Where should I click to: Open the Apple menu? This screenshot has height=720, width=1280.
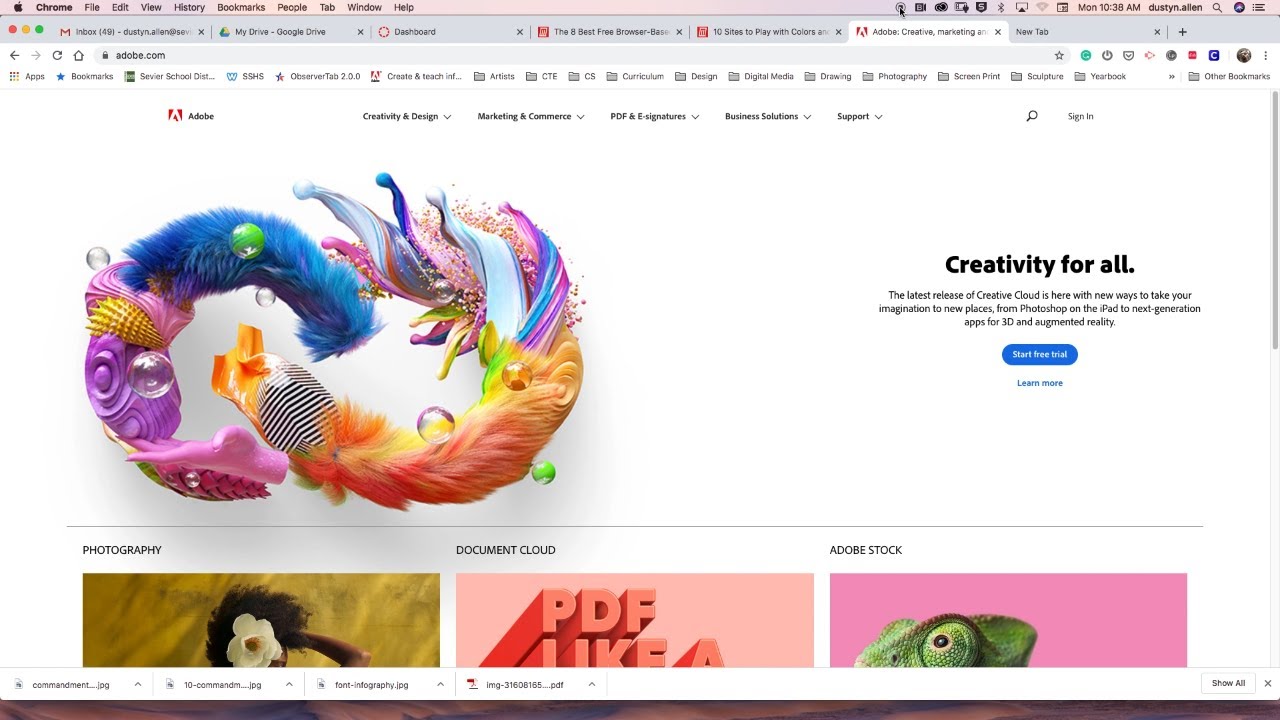[x=18, y=7]
